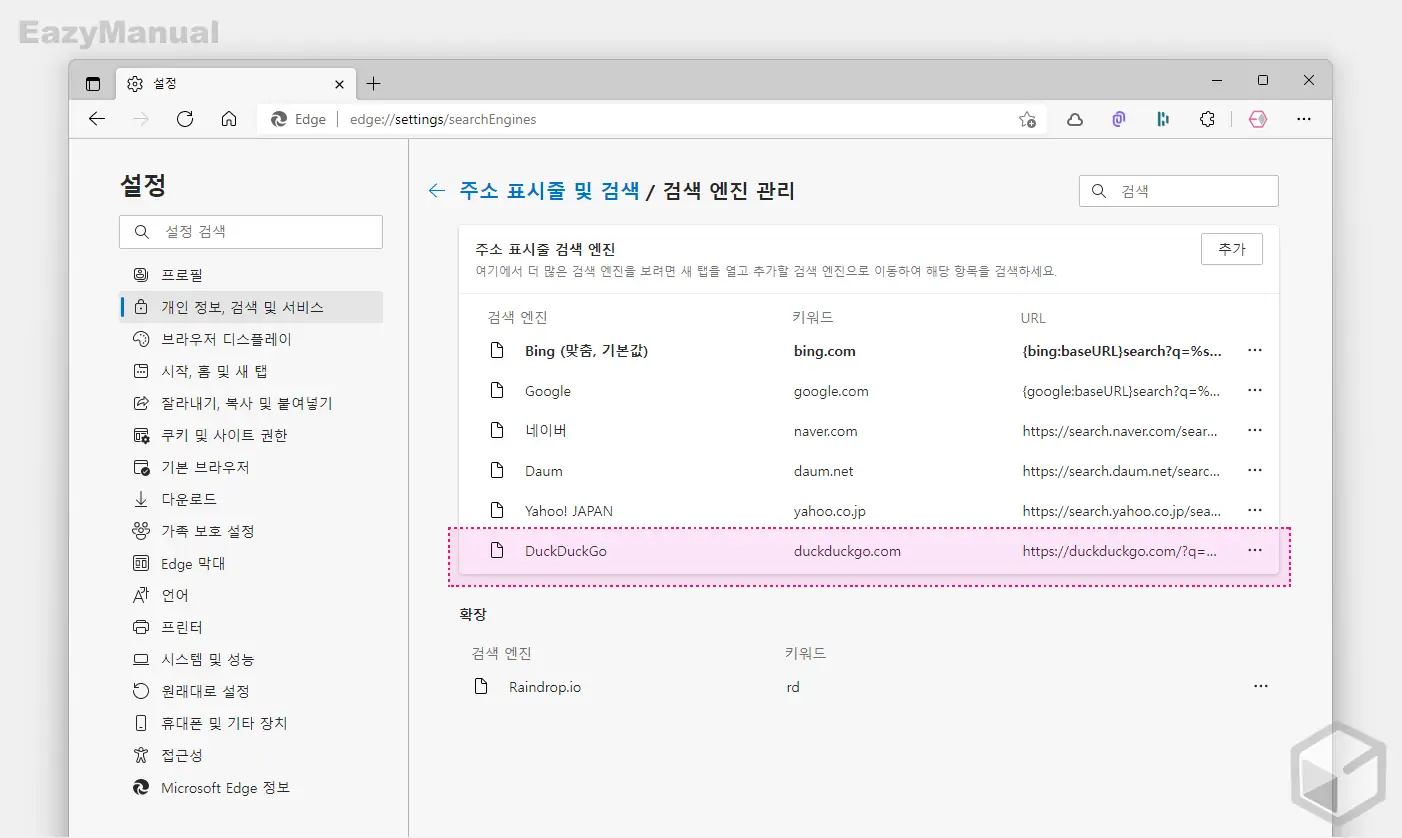This screenshot has width=1402, height=838.
Task: Click the page icon beside Google
Action: click(x=497, y=391)
